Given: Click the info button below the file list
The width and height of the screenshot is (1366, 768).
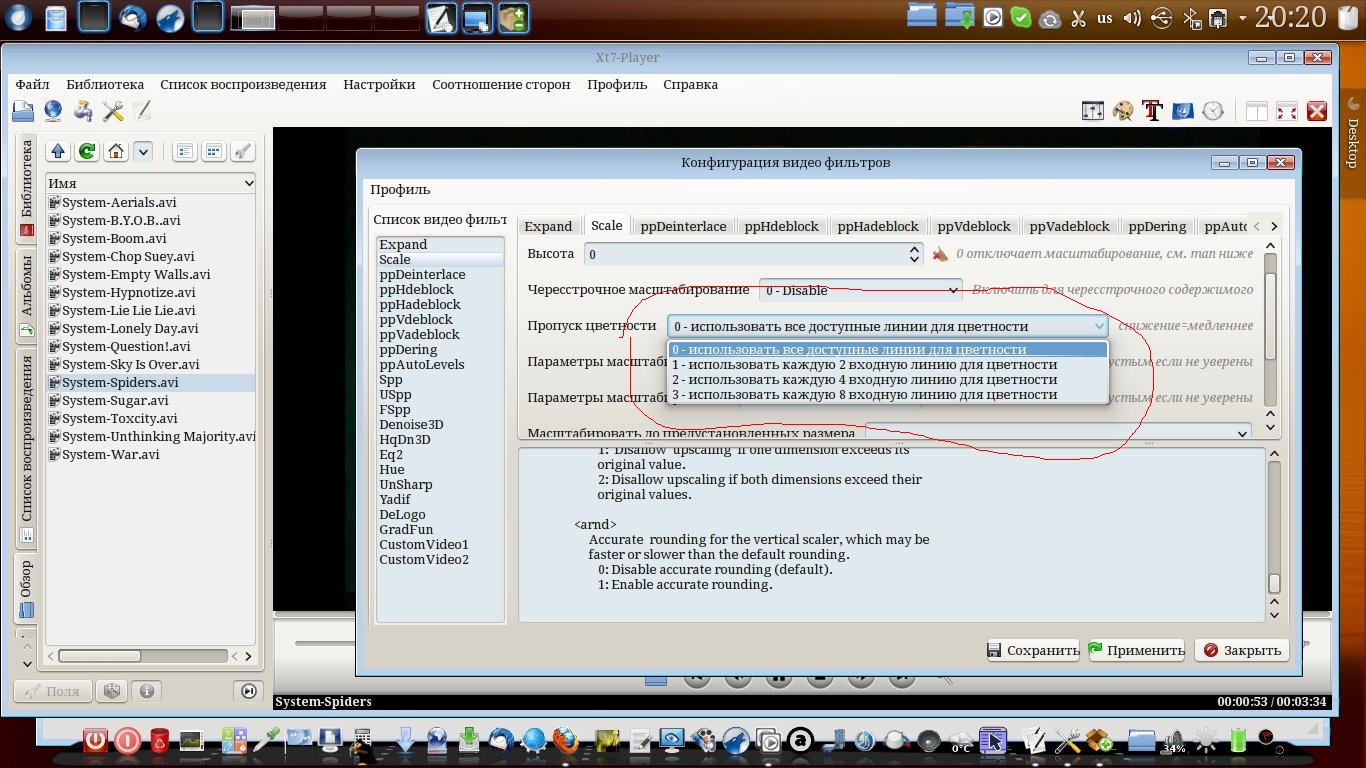Looking at the screenshot, I should pyautogui.click(x=146, y=690).
